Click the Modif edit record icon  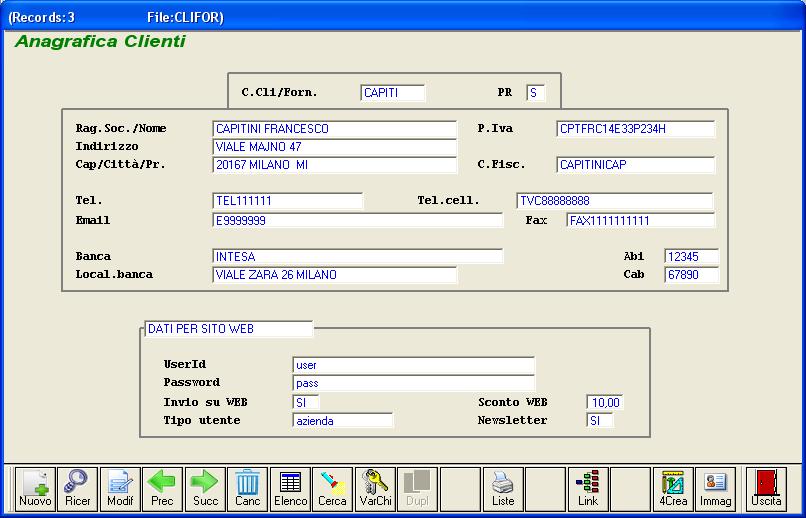tap(120, 488)
